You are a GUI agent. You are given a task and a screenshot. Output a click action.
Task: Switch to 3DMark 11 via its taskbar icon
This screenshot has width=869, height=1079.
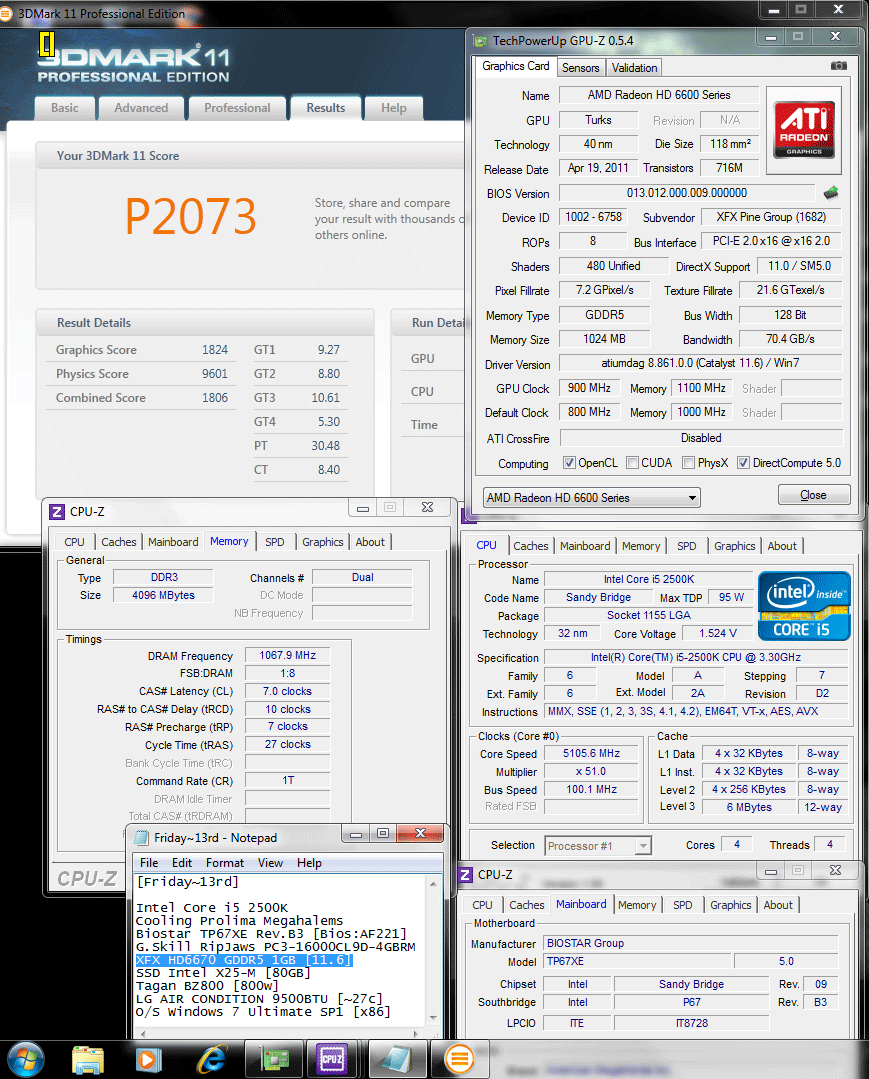point(459,1060)
